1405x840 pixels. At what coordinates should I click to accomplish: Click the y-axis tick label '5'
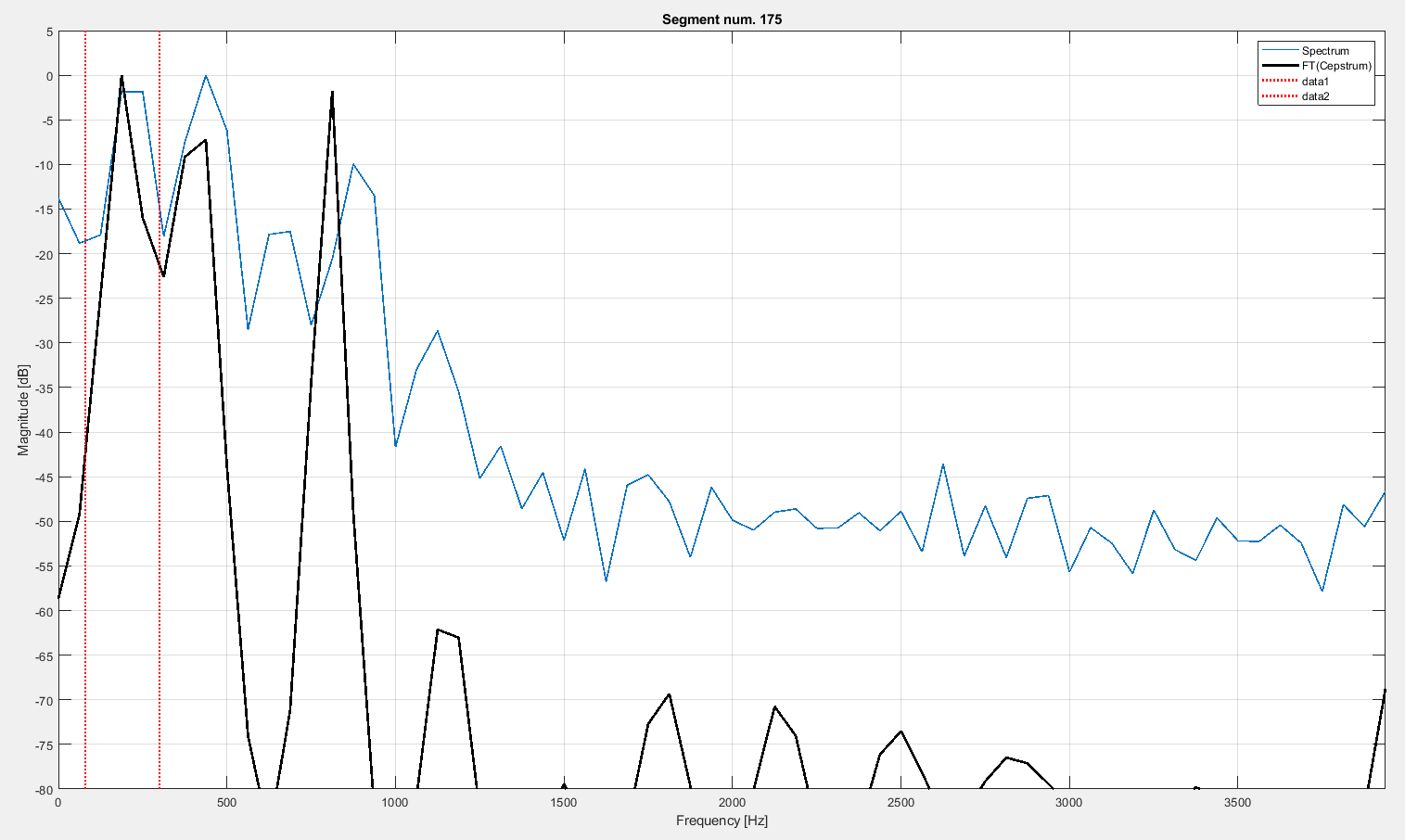point(50,32)
